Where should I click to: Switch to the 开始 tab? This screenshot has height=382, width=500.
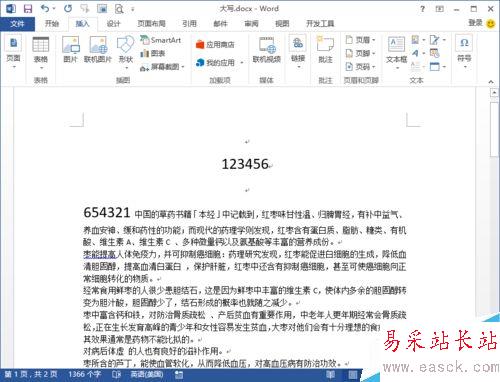pos(52,24)
